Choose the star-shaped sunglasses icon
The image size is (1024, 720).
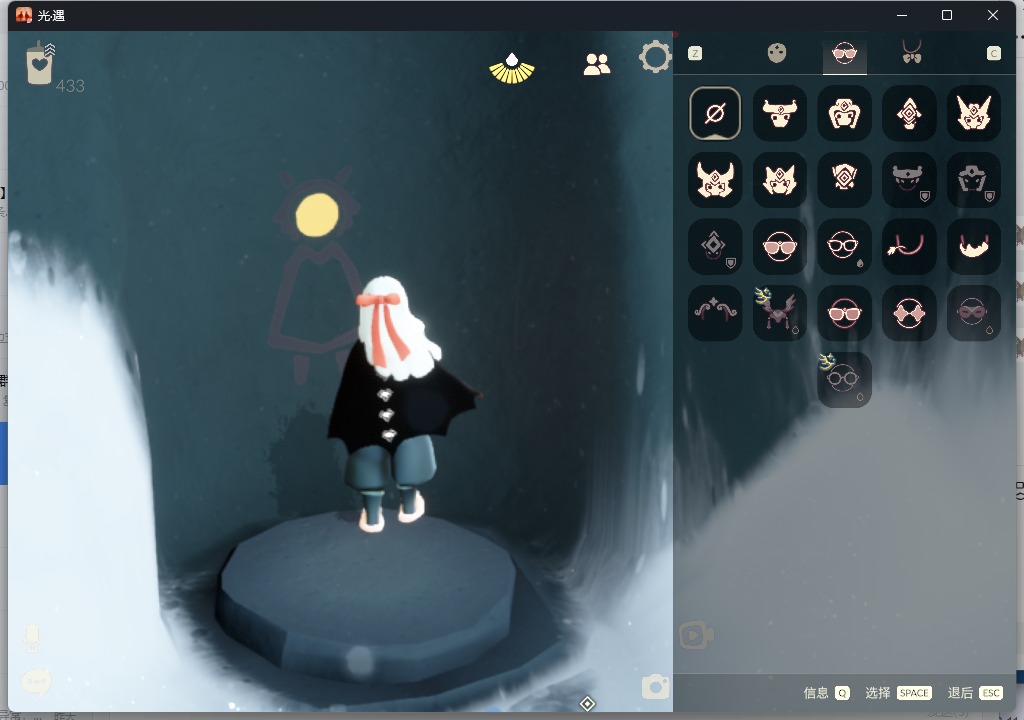(x=909, y=313)
